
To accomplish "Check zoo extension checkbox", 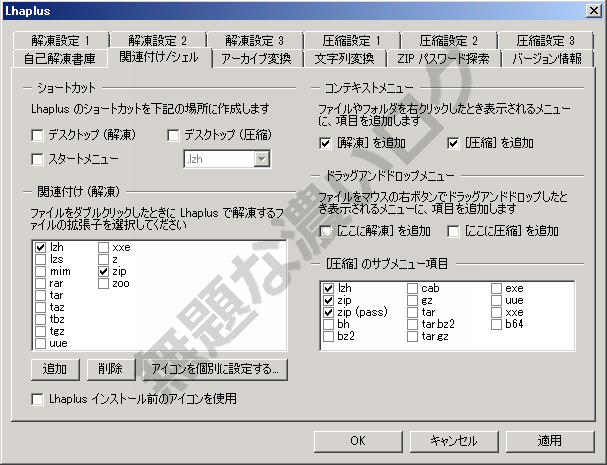I will [x=103, y=283].
